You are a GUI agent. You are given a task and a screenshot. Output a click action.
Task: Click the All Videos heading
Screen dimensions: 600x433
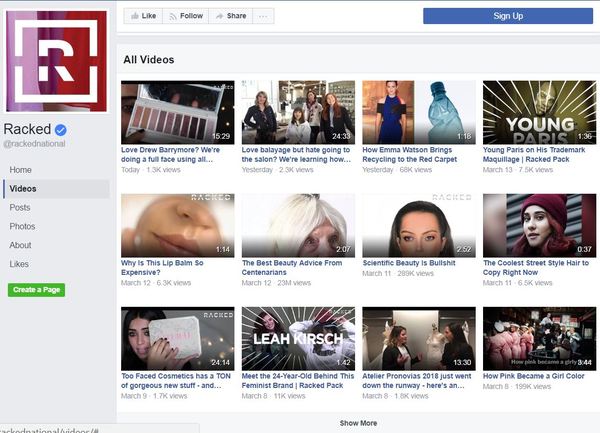pyautogui.click(x=148, y=60)
